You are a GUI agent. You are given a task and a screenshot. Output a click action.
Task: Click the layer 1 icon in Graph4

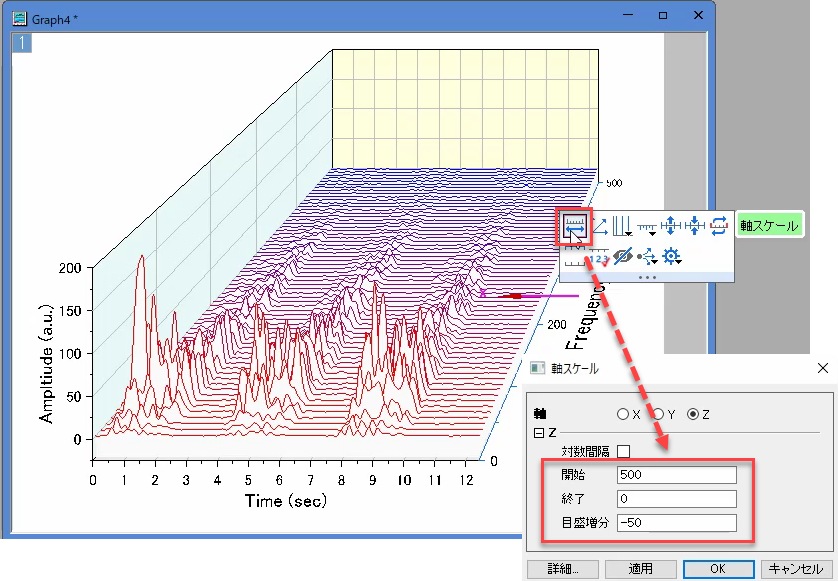tap(22, 43)
